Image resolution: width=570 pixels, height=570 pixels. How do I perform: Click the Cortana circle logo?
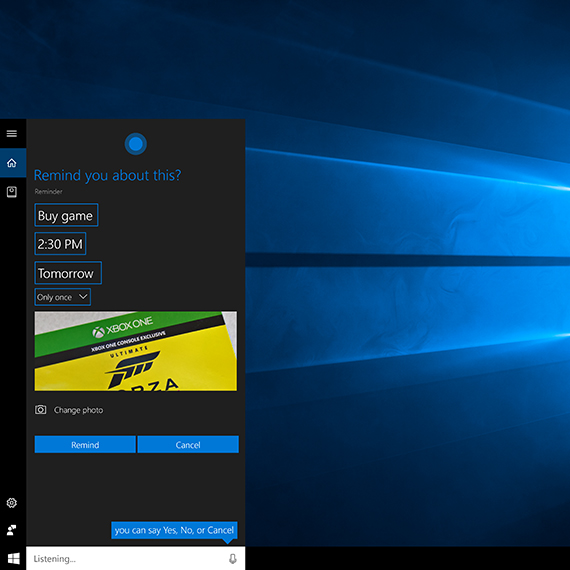click(x=136, y=144)
